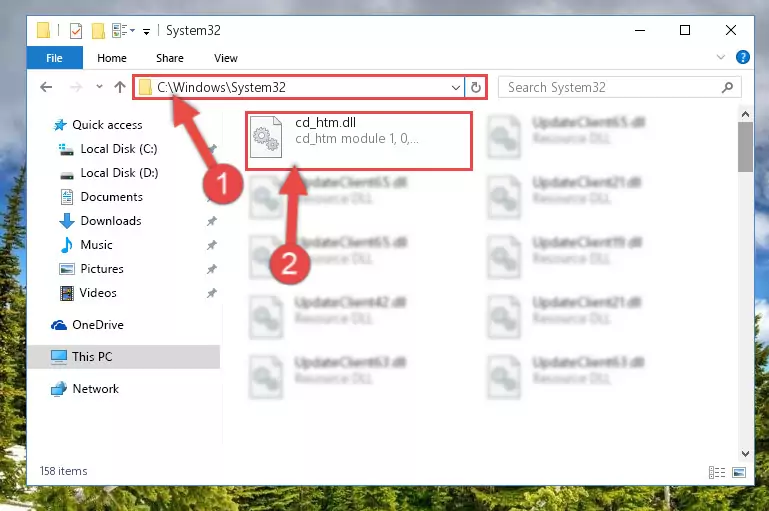
Task: Open Downloads in navigation pane
Action: point(111,221)
